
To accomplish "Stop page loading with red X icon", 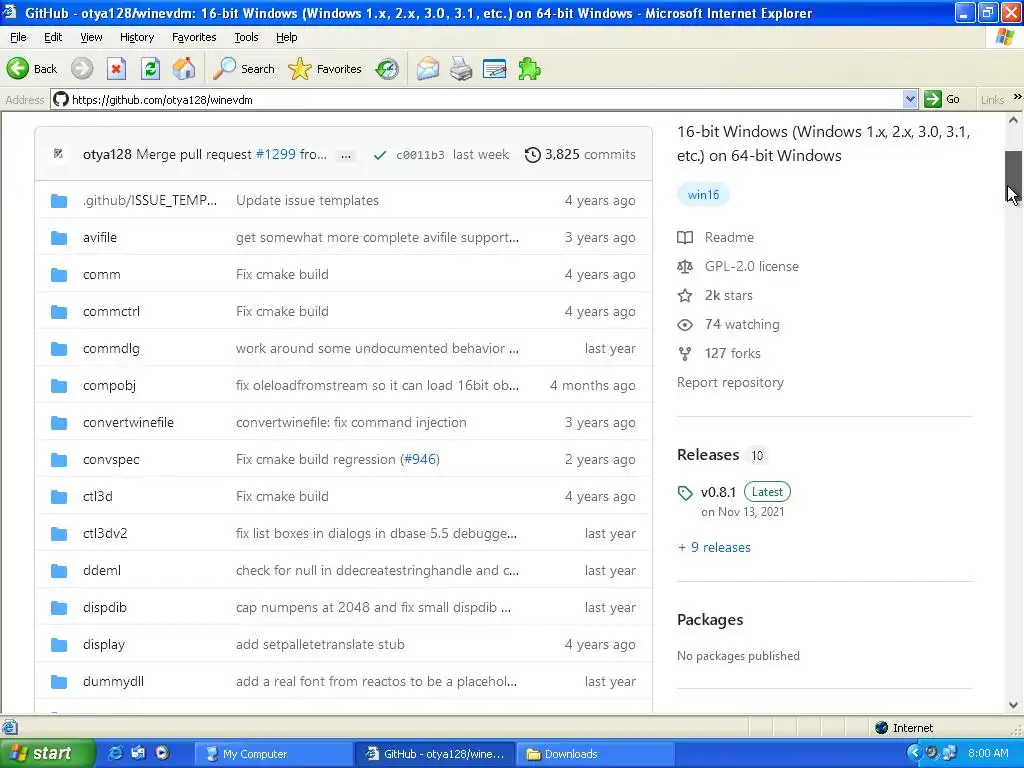I will pos(116,69).
